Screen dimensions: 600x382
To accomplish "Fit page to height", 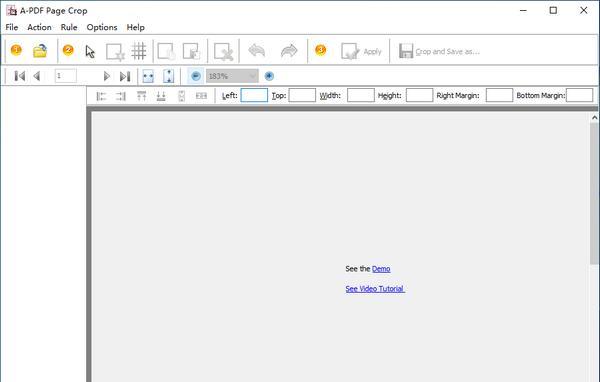I will coord(168,76).
